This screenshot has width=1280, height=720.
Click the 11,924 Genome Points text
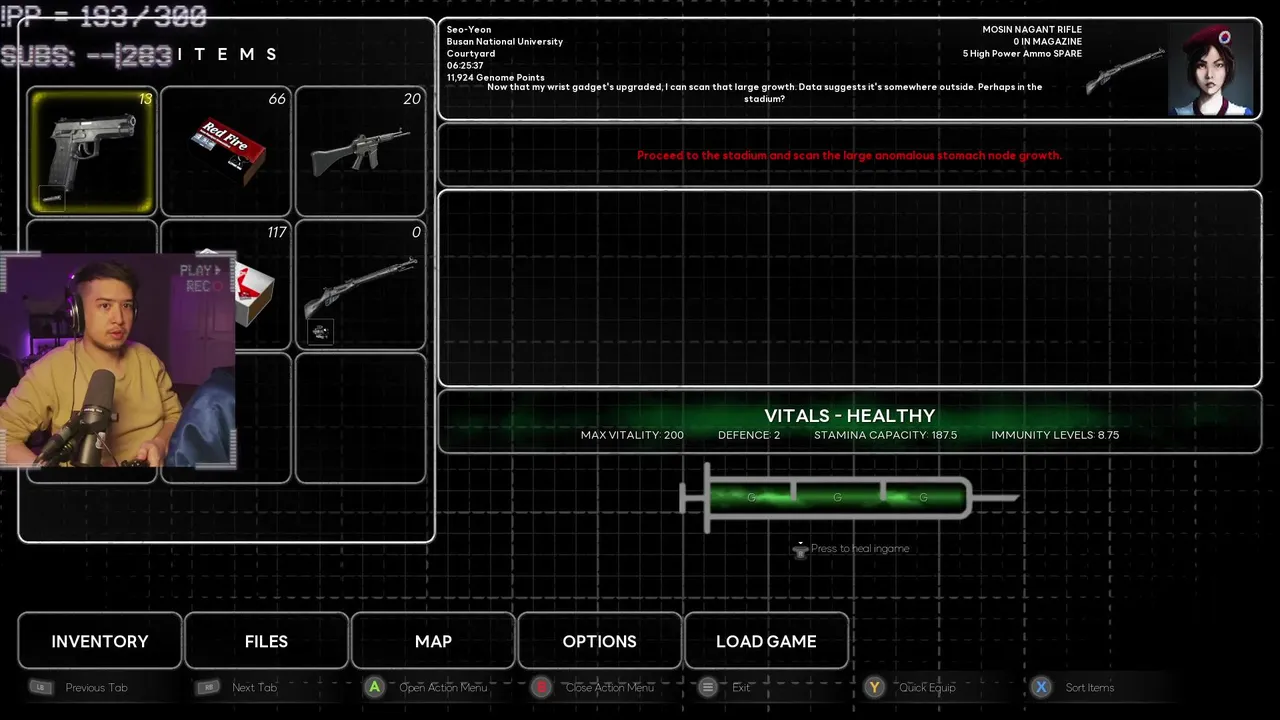pyautogui.click(x=496, y=78)
